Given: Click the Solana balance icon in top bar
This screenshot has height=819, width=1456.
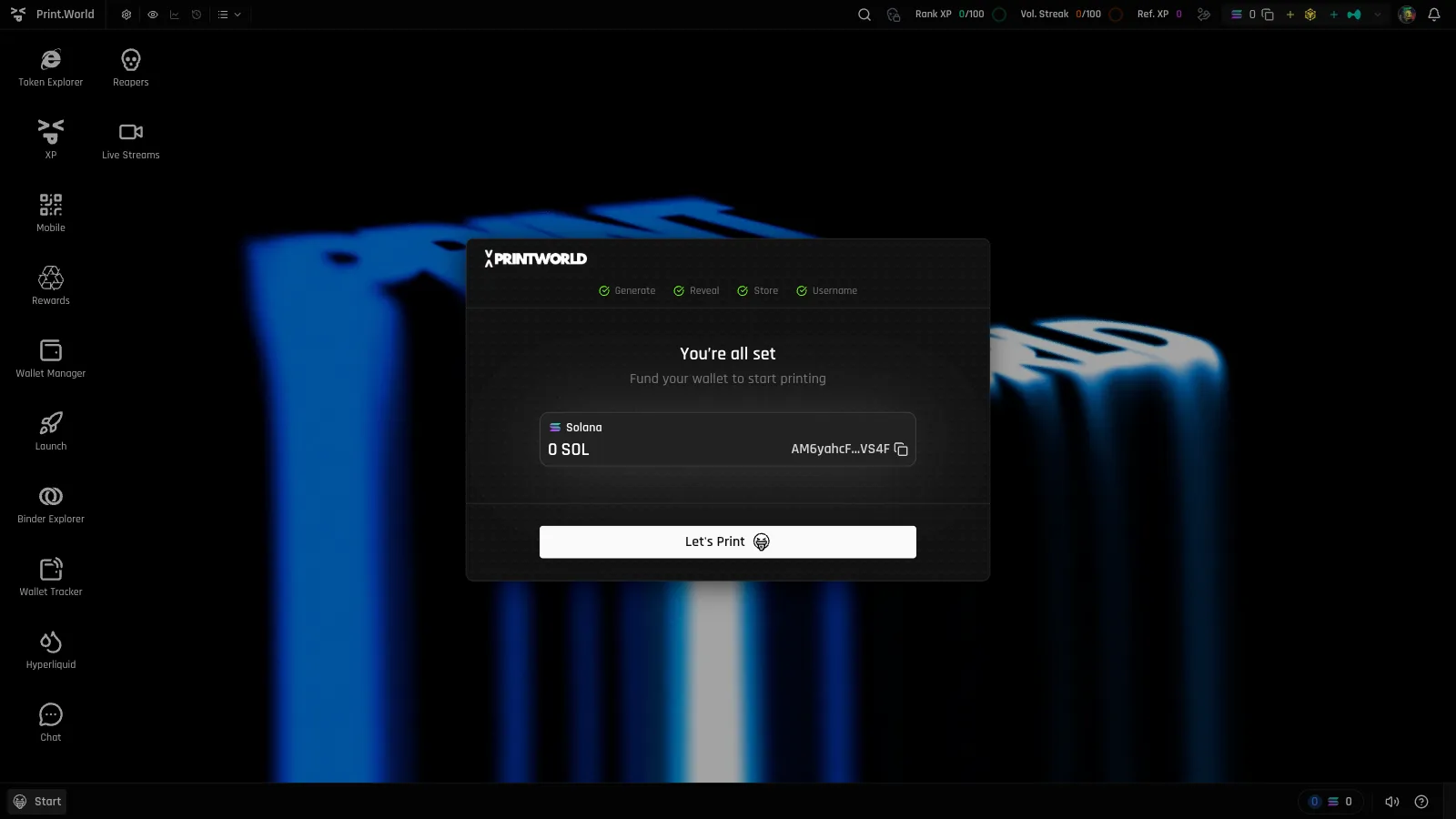Looking at the screenshot, I should point(1237,15).
